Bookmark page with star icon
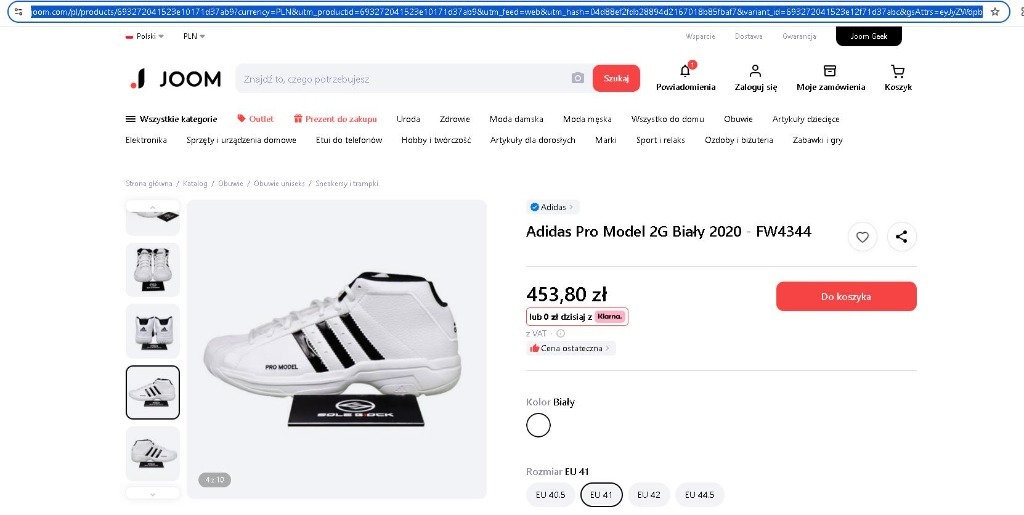1024x515 pixels. (994, 11)
